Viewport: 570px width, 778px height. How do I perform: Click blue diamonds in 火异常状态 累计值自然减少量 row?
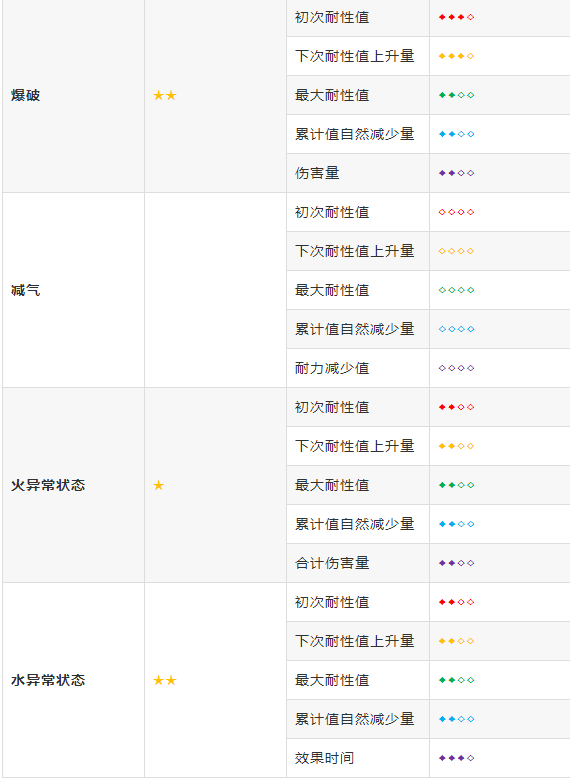(x=456, y=524)
